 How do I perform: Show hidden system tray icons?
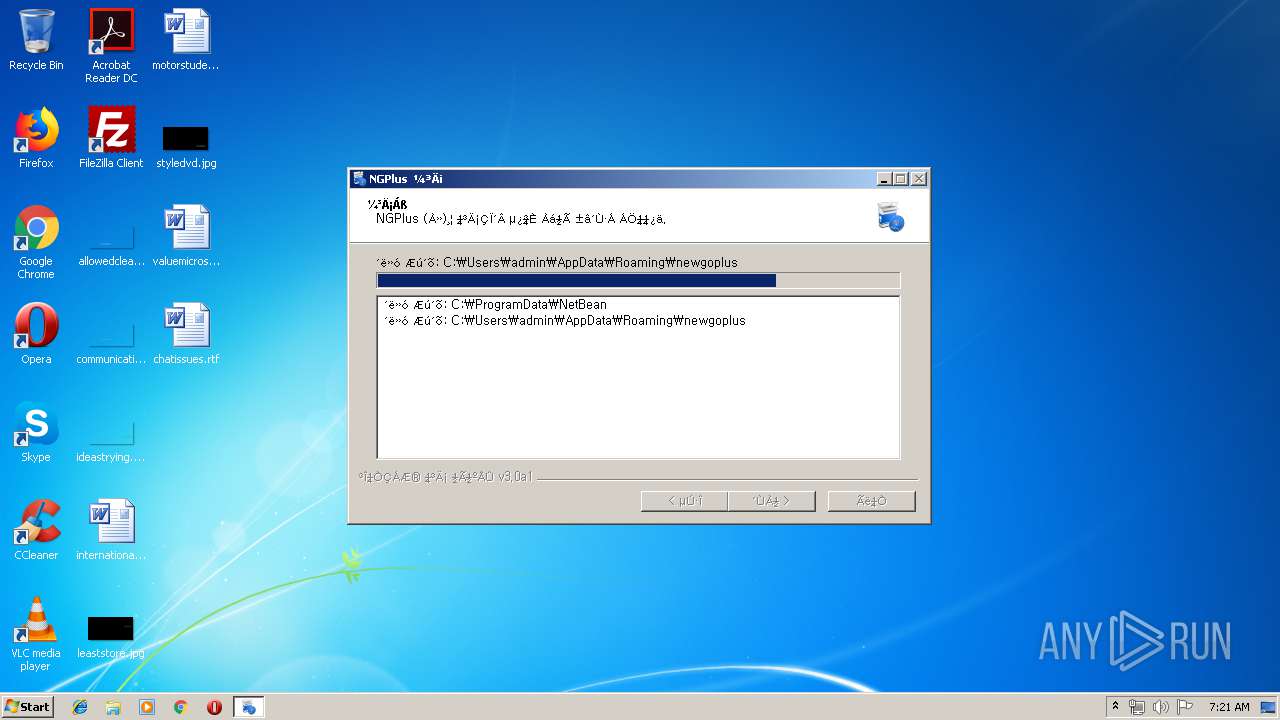click(1115, 707)
